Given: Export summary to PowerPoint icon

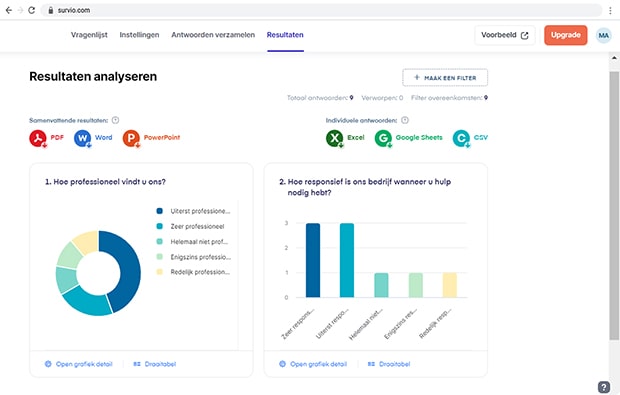Looking at the screenshot, I should pyautogui.click(x=131, y=138).
